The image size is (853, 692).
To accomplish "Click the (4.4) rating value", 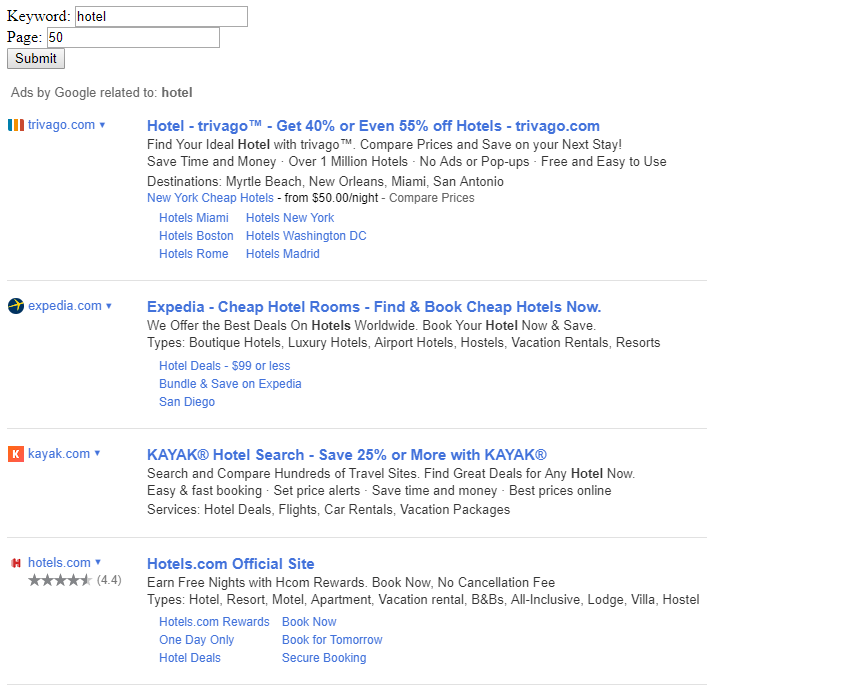I will 109,580.
